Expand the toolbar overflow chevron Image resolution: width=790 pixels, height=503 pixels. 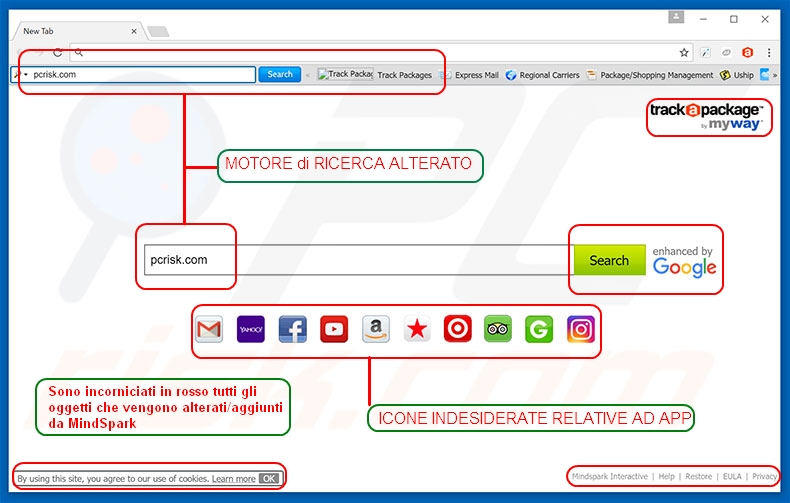coord(775,75)
